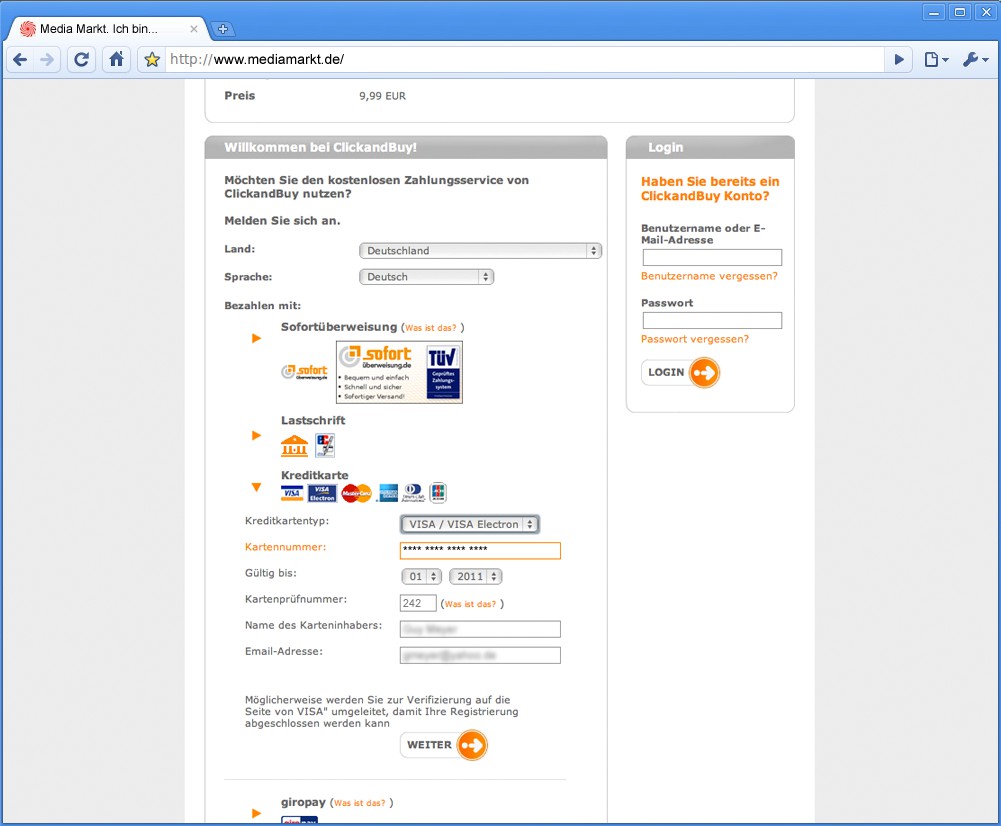Click the Go arrow beside the address bar
This screenshot has width=1001, height=826.
point(899,60)
